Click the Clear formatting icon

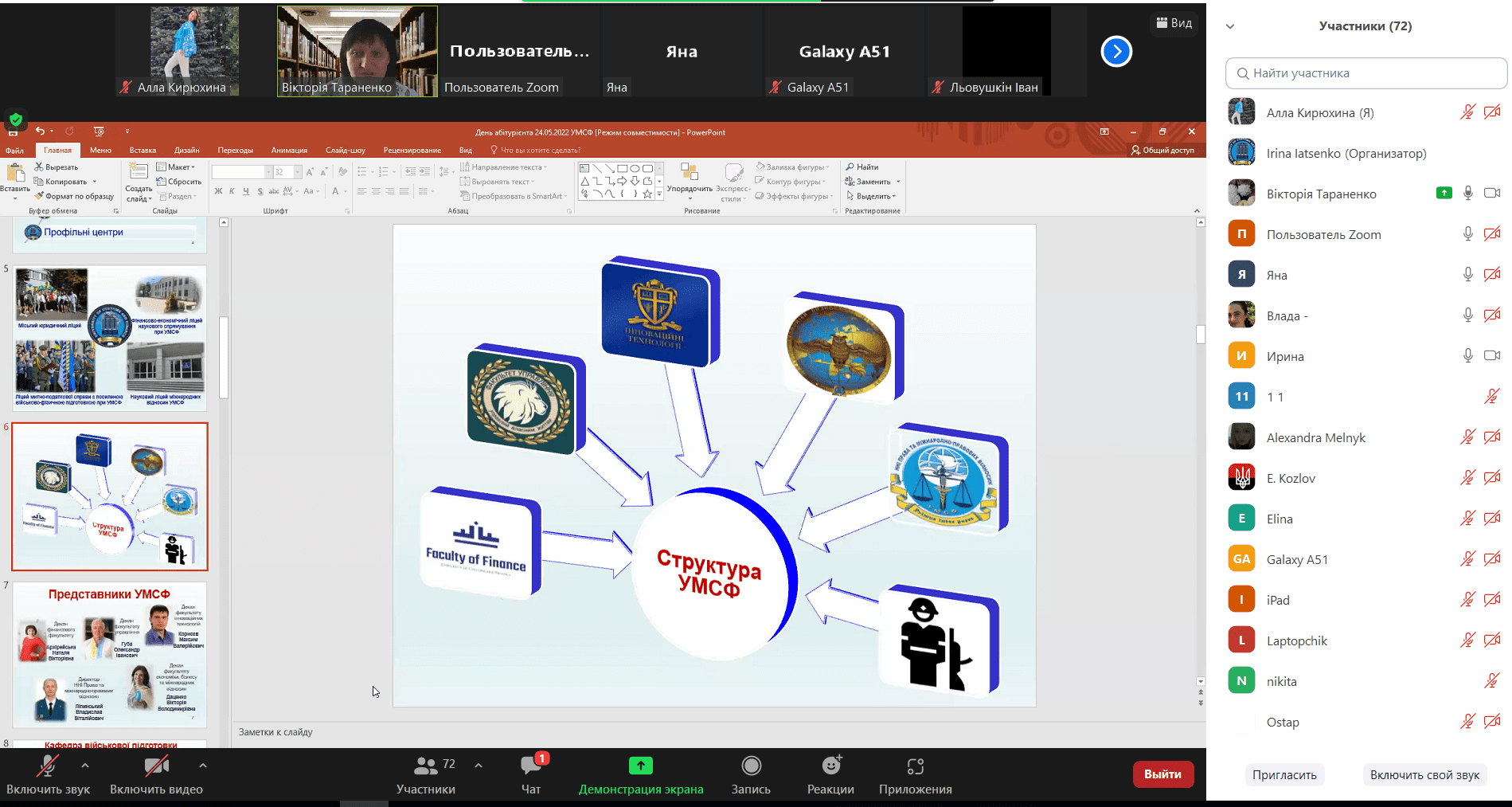[342, 171]
